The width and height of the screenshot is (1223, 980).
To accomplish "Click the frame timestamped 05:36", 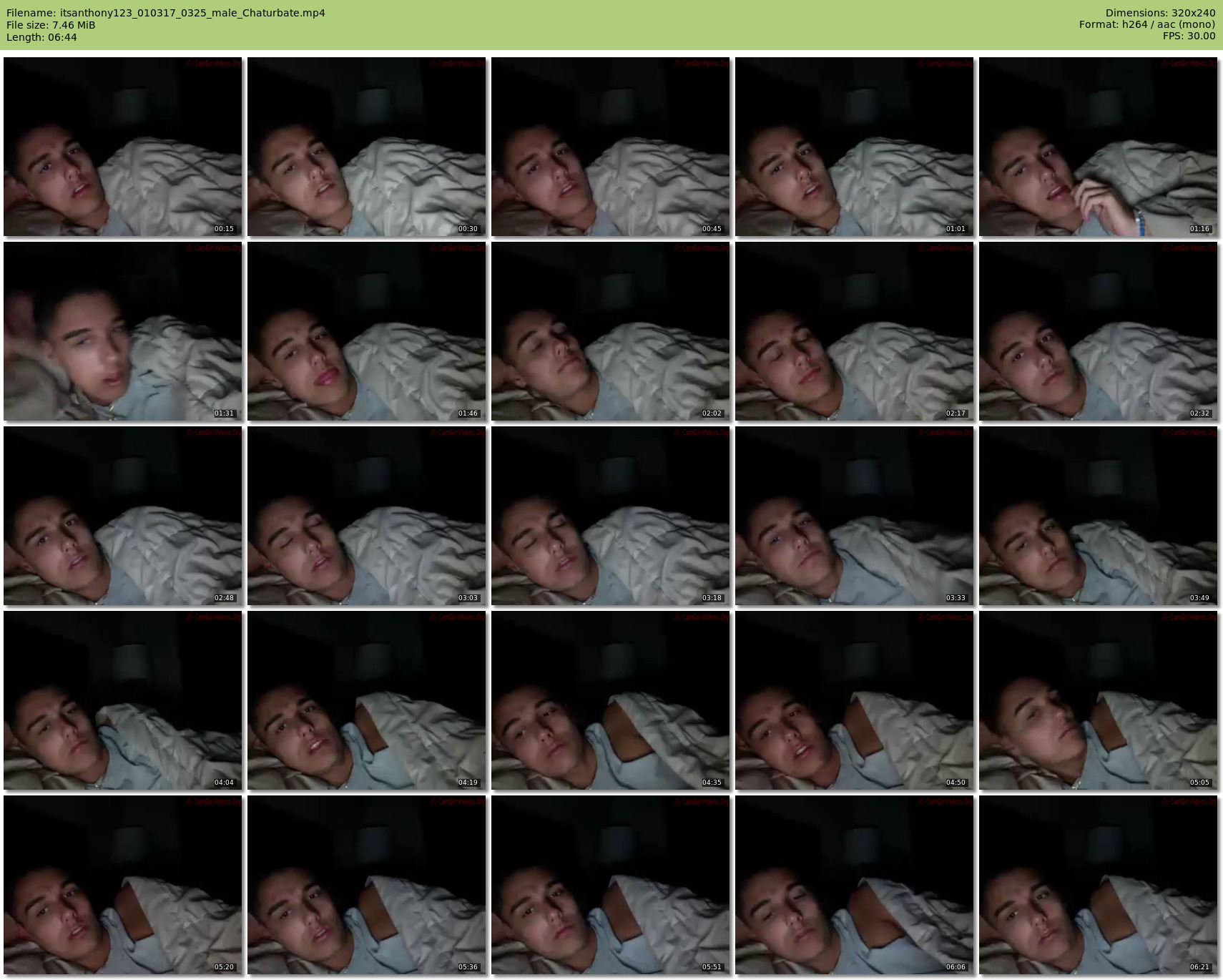I will pyautogui.click(x=366, y=885).
